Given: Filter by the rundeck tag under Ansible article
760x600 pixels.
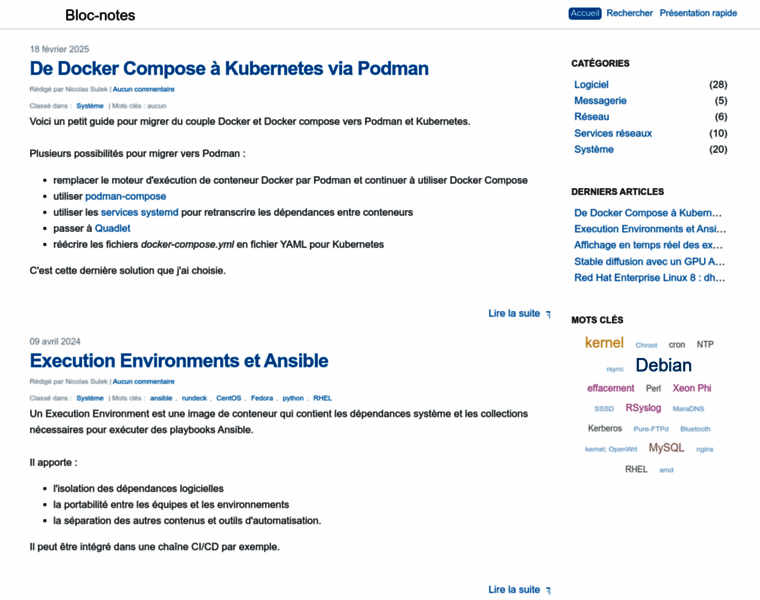Looking at the screenshot, I should tap(194, 397).
